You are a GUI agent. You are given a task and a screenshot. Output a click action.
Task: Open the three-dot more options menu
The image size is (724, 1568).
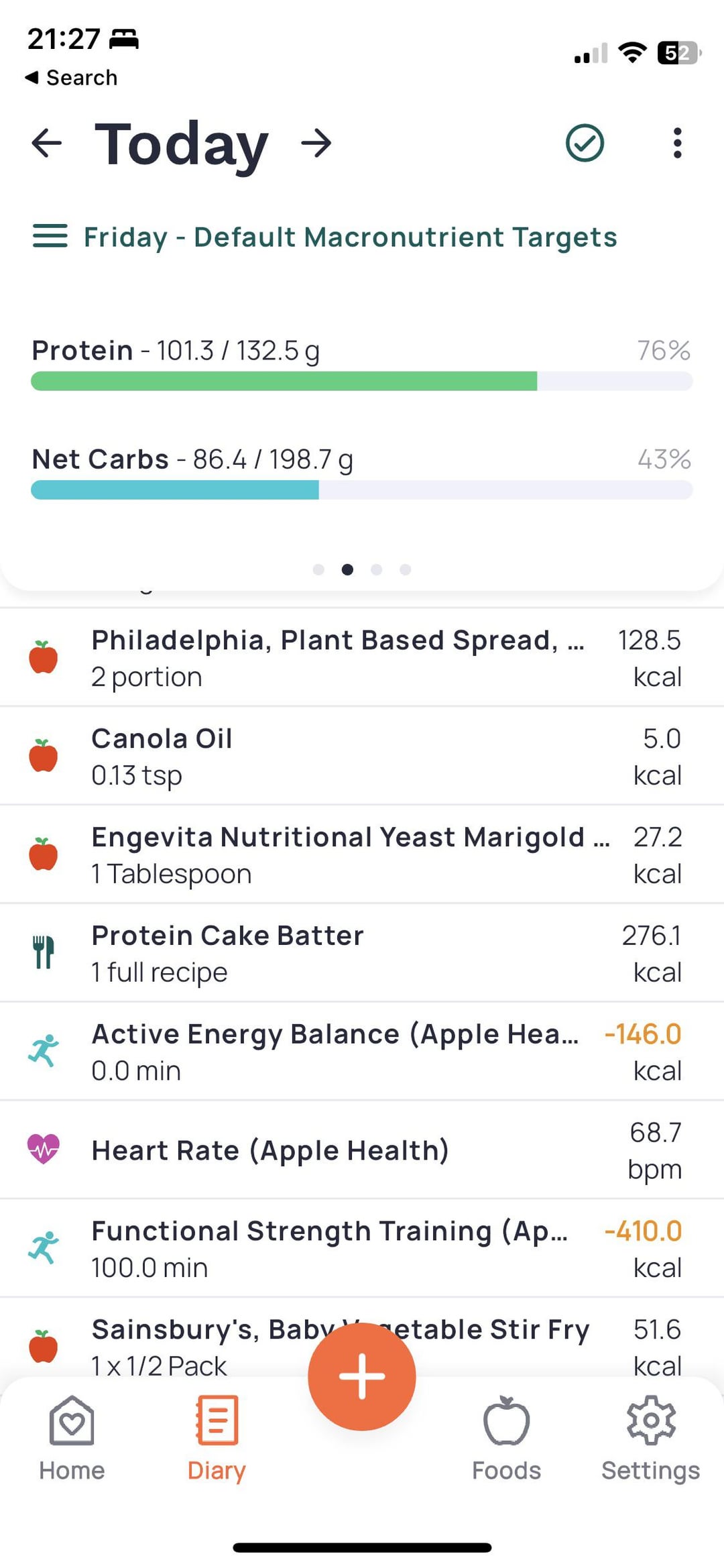pos(678,143)
